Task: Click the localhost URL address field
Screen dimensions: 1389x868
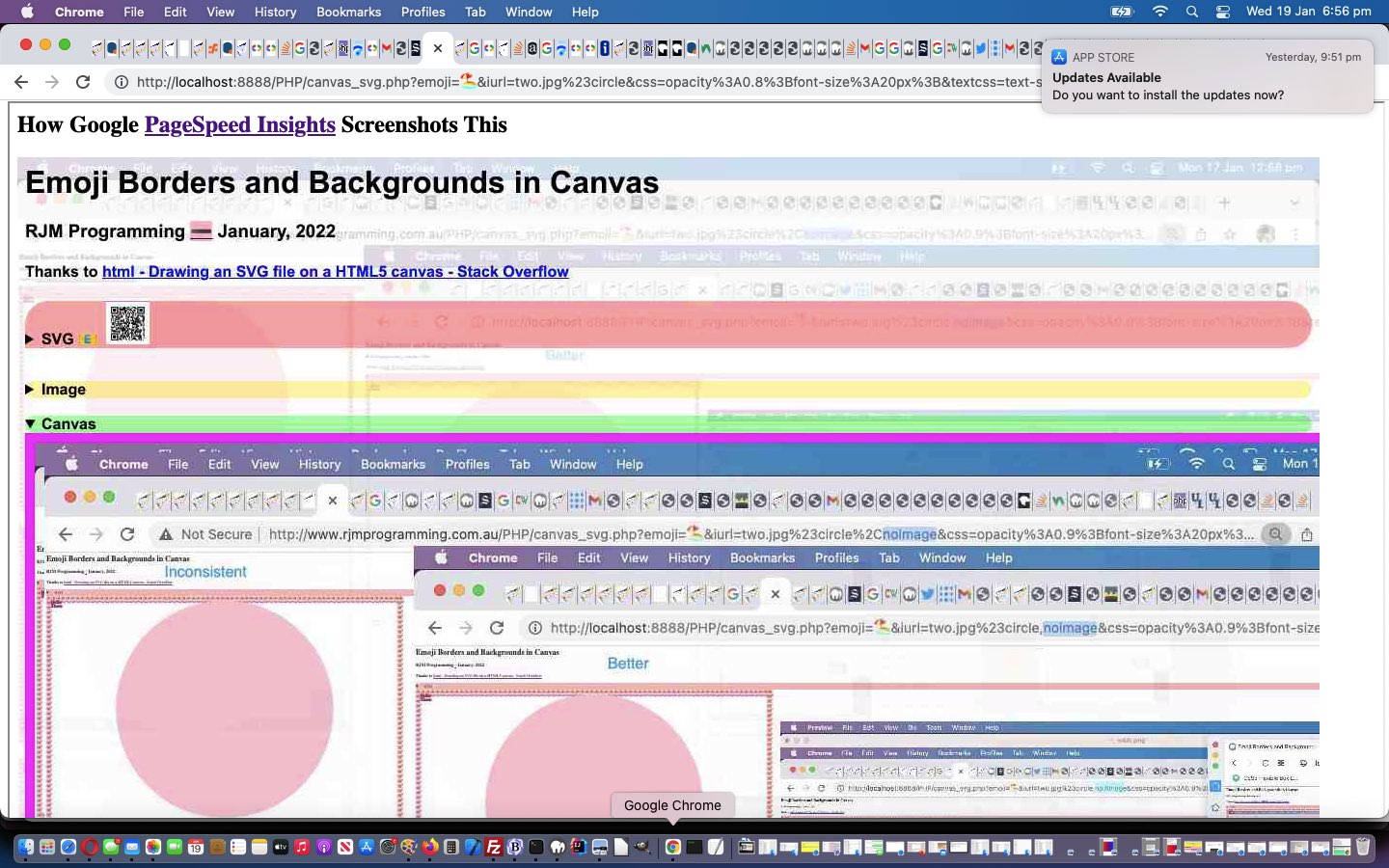Action: coord(588,82)
